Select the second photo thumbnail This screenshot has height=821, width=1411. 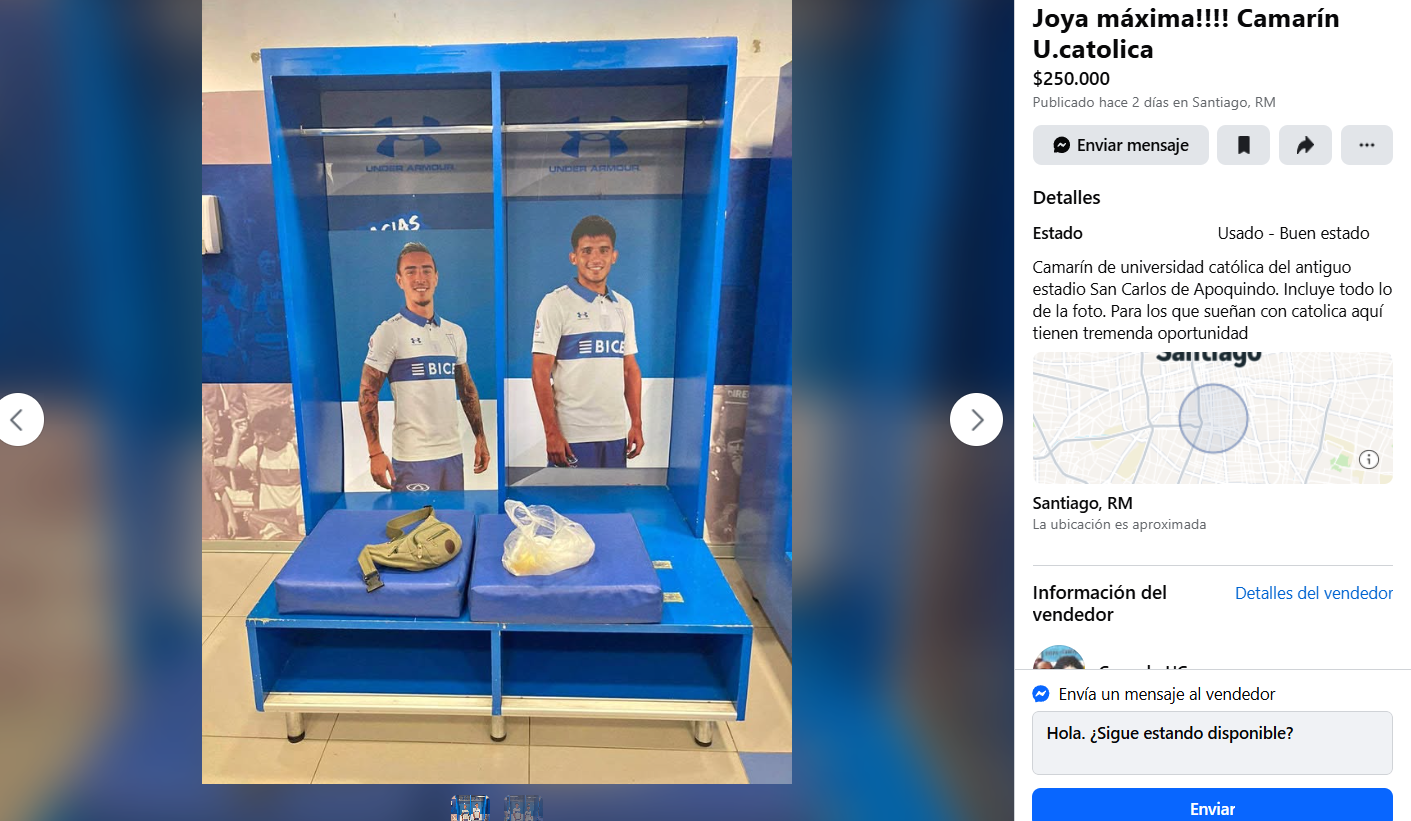point(524,808)
